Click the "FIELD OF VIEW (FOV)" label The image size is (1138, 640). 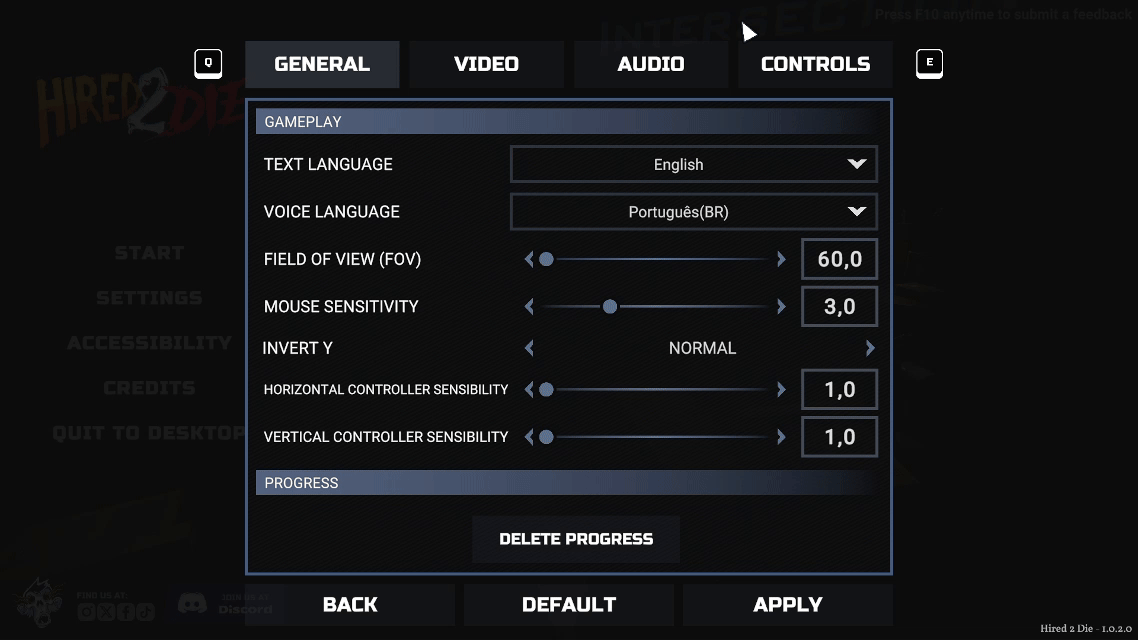pyautogui.click(x=343, y=260)
